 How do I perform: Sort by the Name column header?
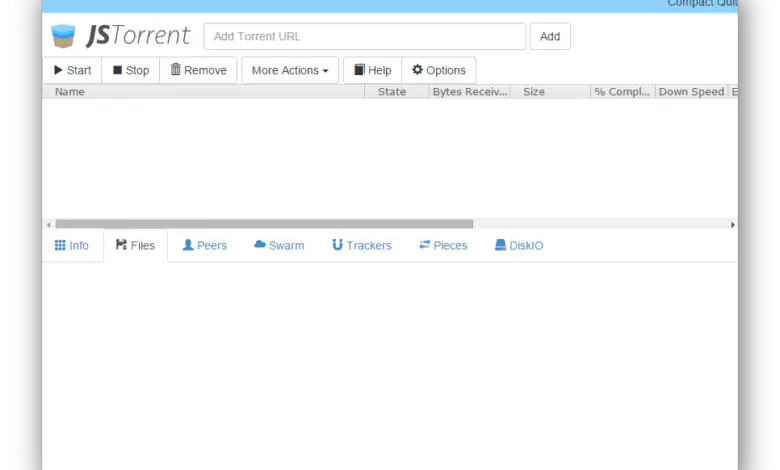tap(203, 92)
